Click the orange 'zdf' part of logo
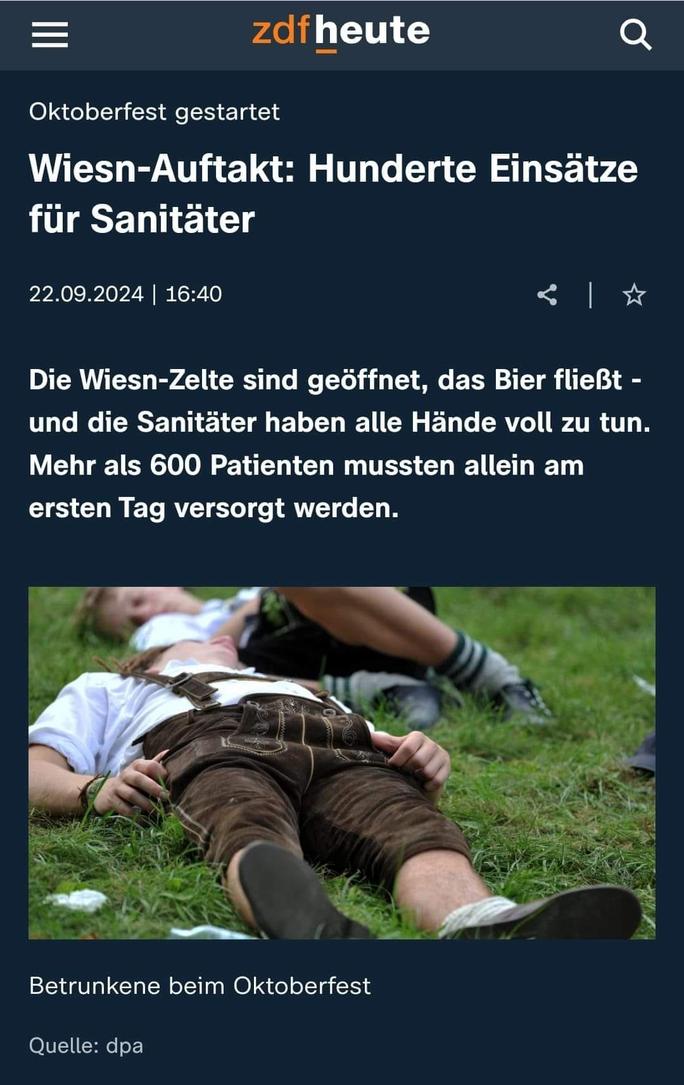 coord(282,32)
